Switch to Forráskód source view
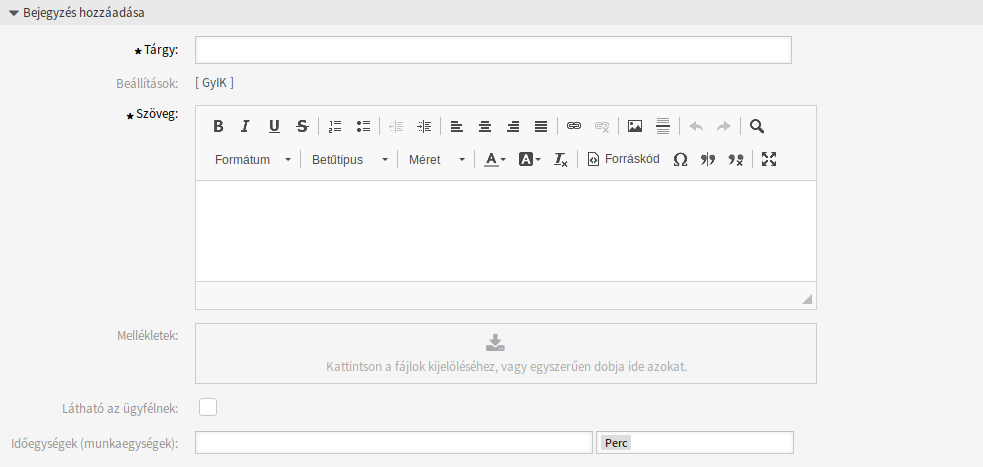The width and height of the screenshot is (983, 467). 624,159
